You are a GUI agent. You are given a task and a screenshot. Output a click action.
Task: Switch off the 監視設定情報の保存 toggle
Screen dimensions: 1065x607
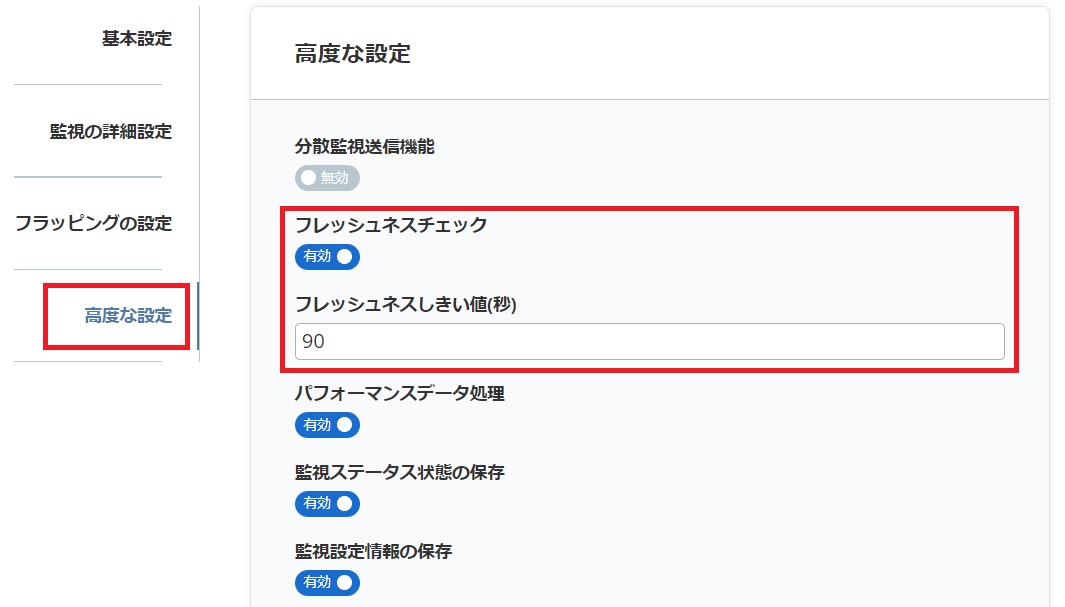(327, 582)
